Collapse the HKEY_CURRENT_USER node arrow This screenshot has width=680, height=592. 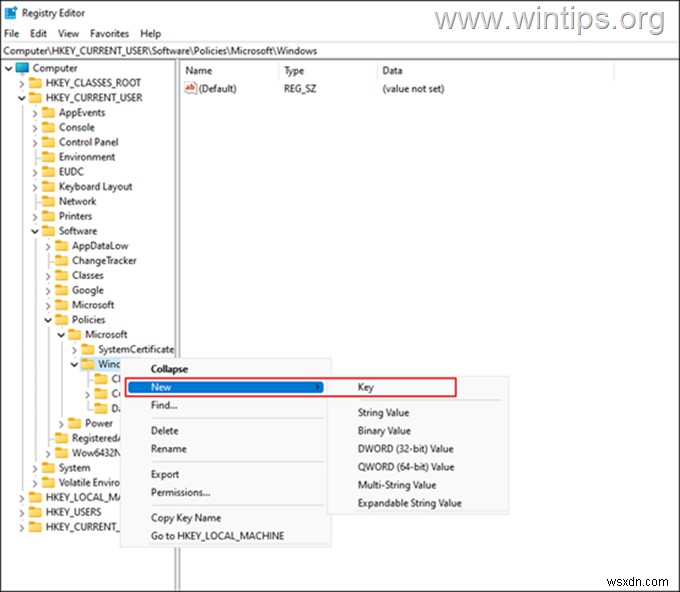click(22, 98)
